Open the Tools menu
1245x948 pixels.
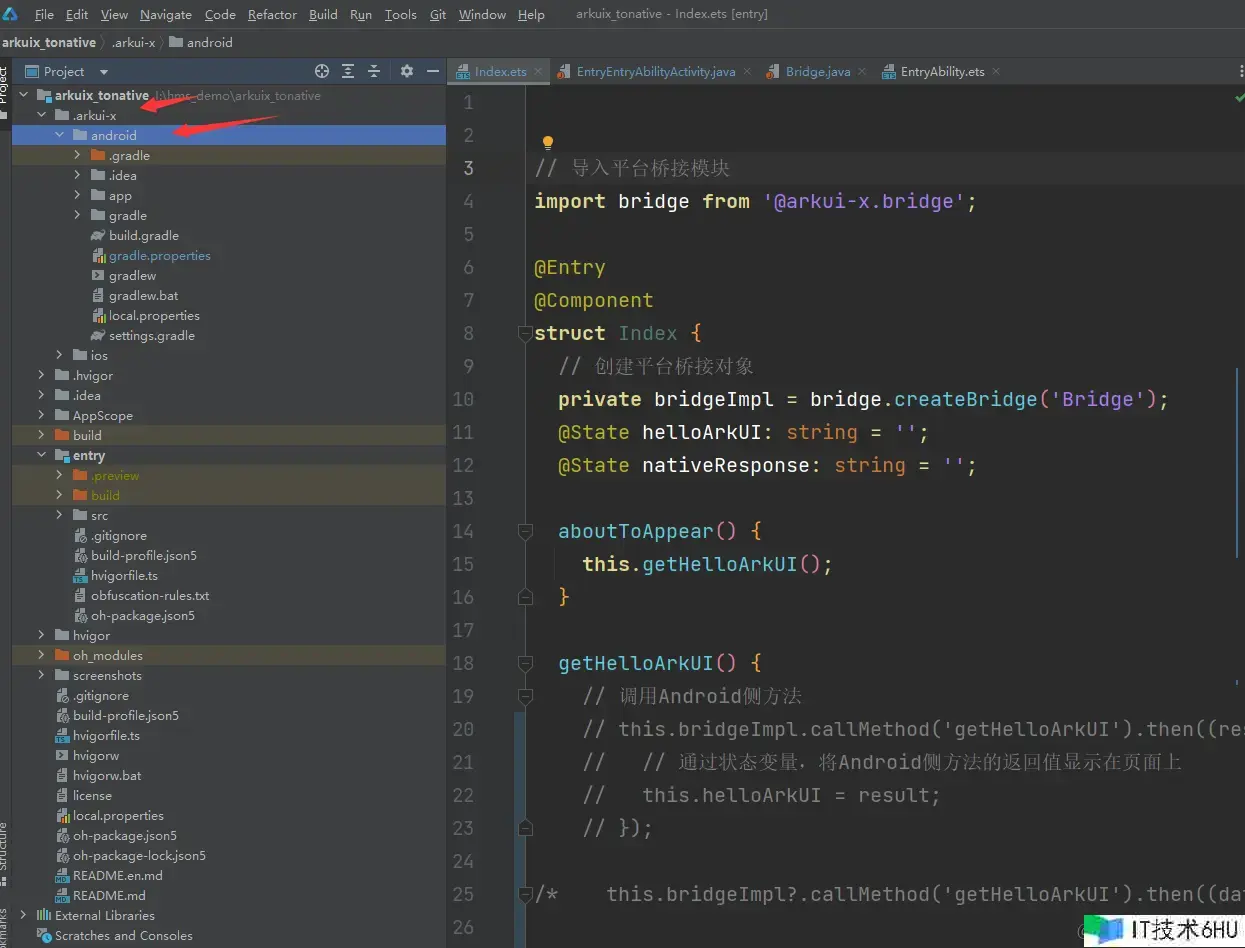coord(400,15)
